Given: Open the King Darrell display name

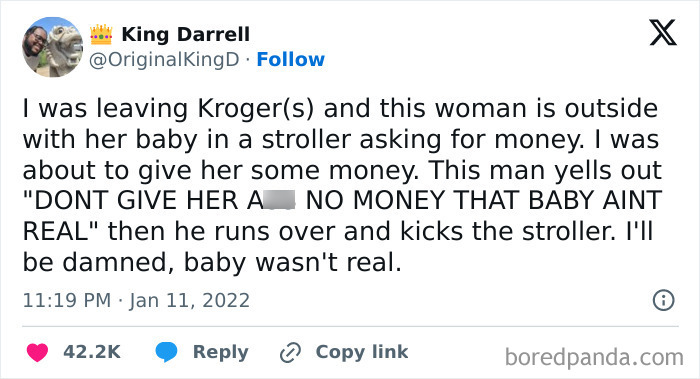Looking at the screenshot, I should 185,35.
